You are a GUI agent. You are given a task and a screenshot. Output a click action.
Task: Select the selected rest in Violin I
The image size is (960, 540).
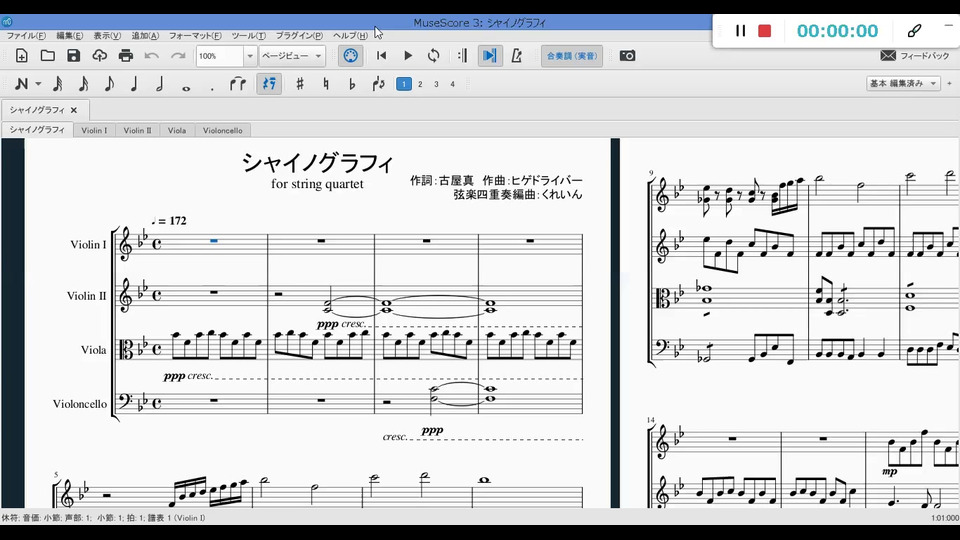(x=214, y=241)
